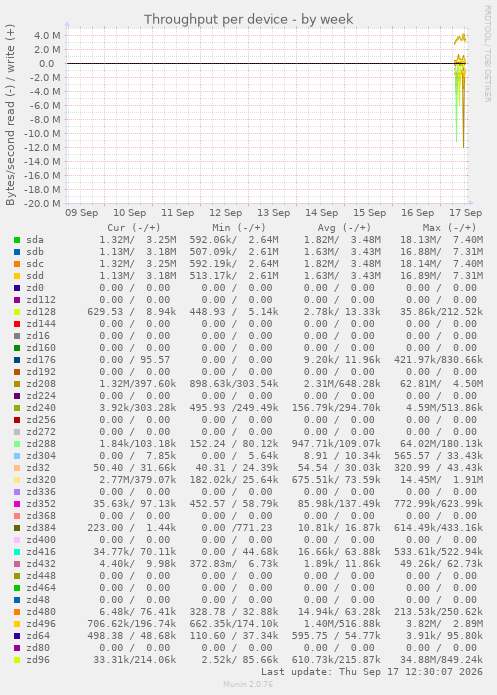Click sda current value '1.32M/ 3.25M'

click(137, 240)
